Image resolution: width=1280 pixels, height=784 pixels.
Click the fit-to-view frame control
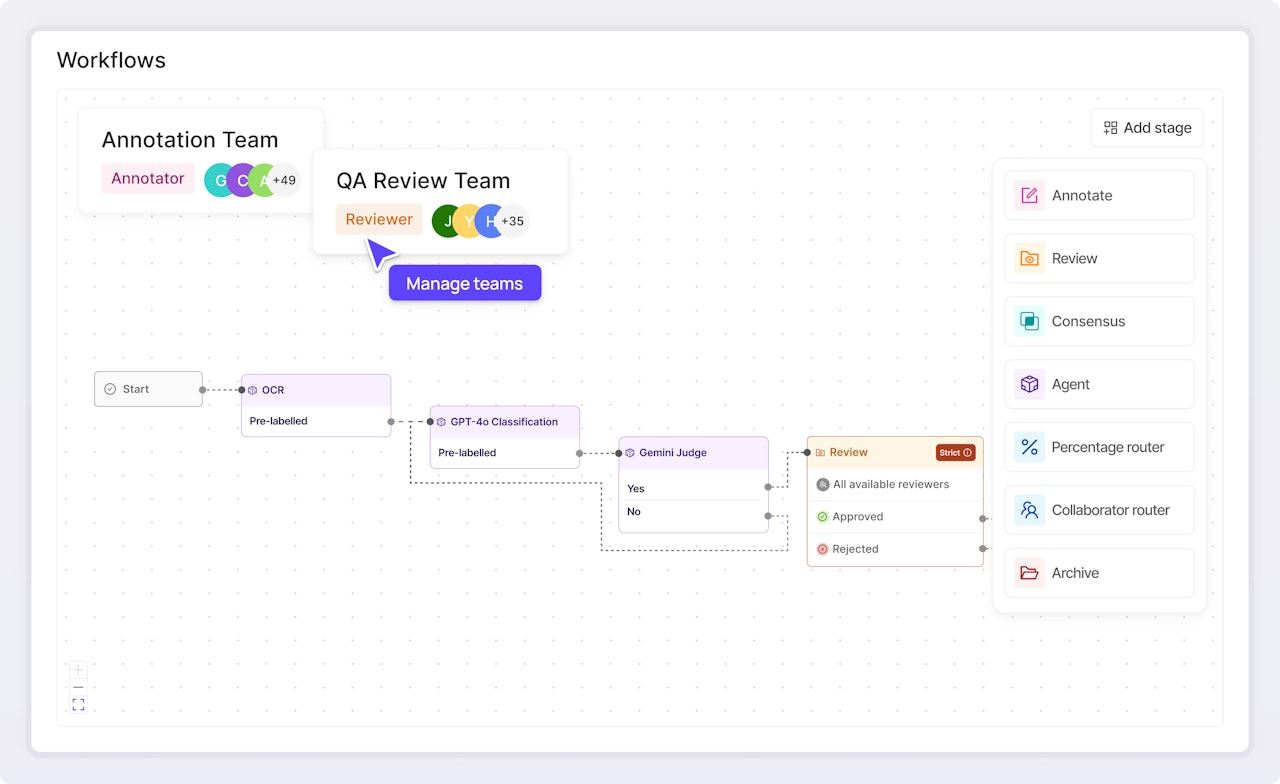(78, 704)
